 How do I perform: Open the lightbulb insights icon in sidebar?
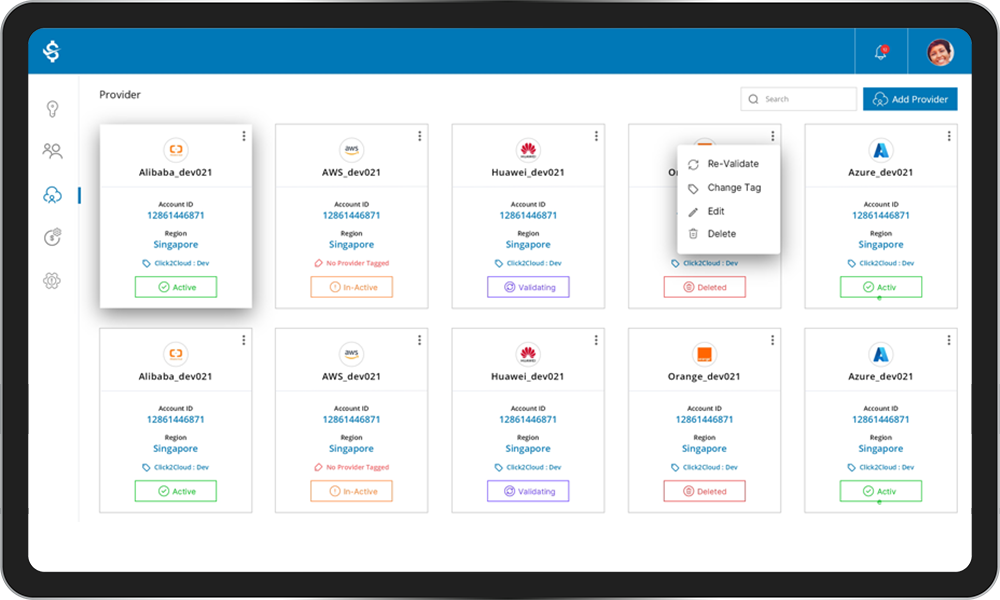pyautogui.click(x=52, y=109)
